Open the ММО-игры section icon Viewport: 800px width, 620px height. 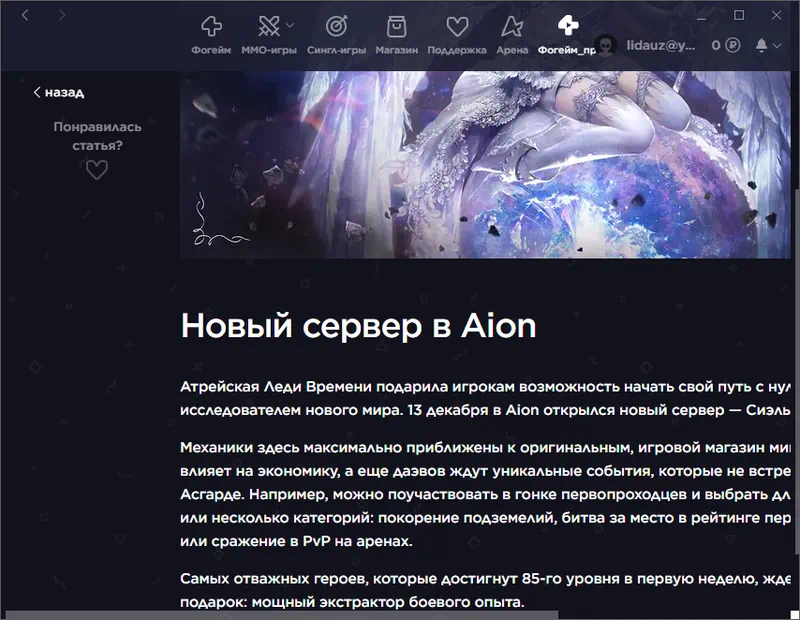coord(269,26)
